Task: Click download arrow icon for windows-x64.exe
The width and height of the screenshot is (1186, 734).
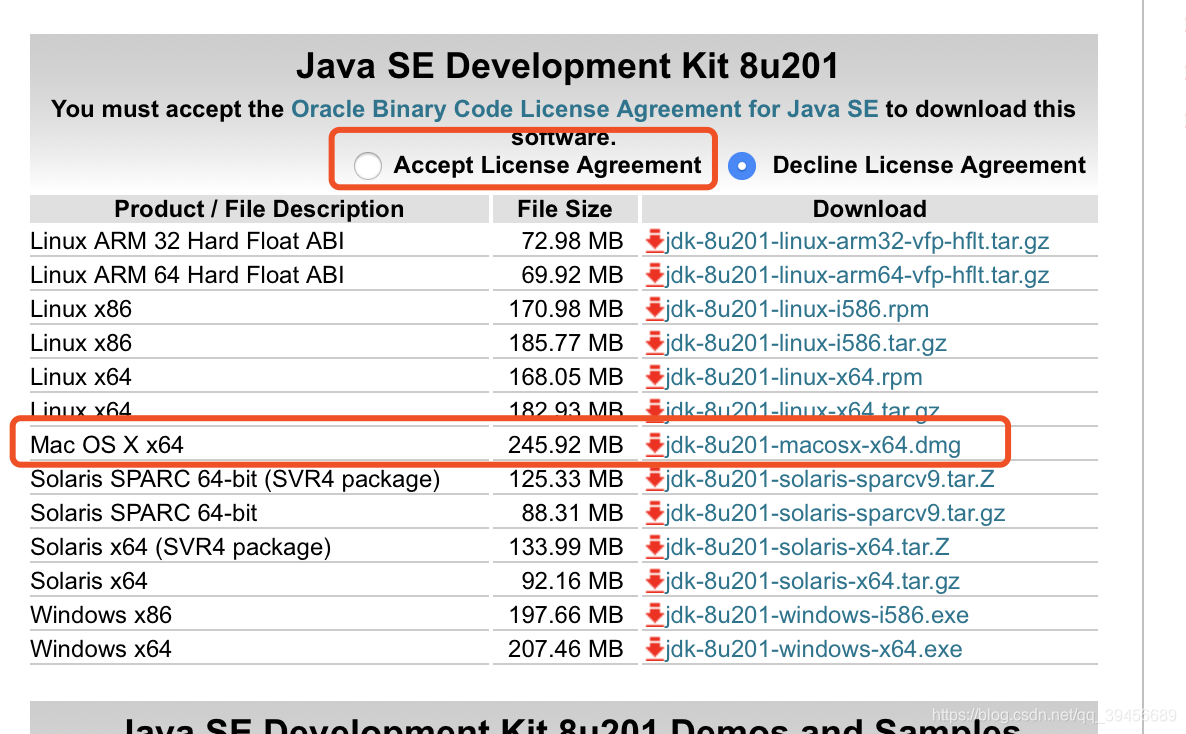Action: pyautogui.click(x=655, y=649)
